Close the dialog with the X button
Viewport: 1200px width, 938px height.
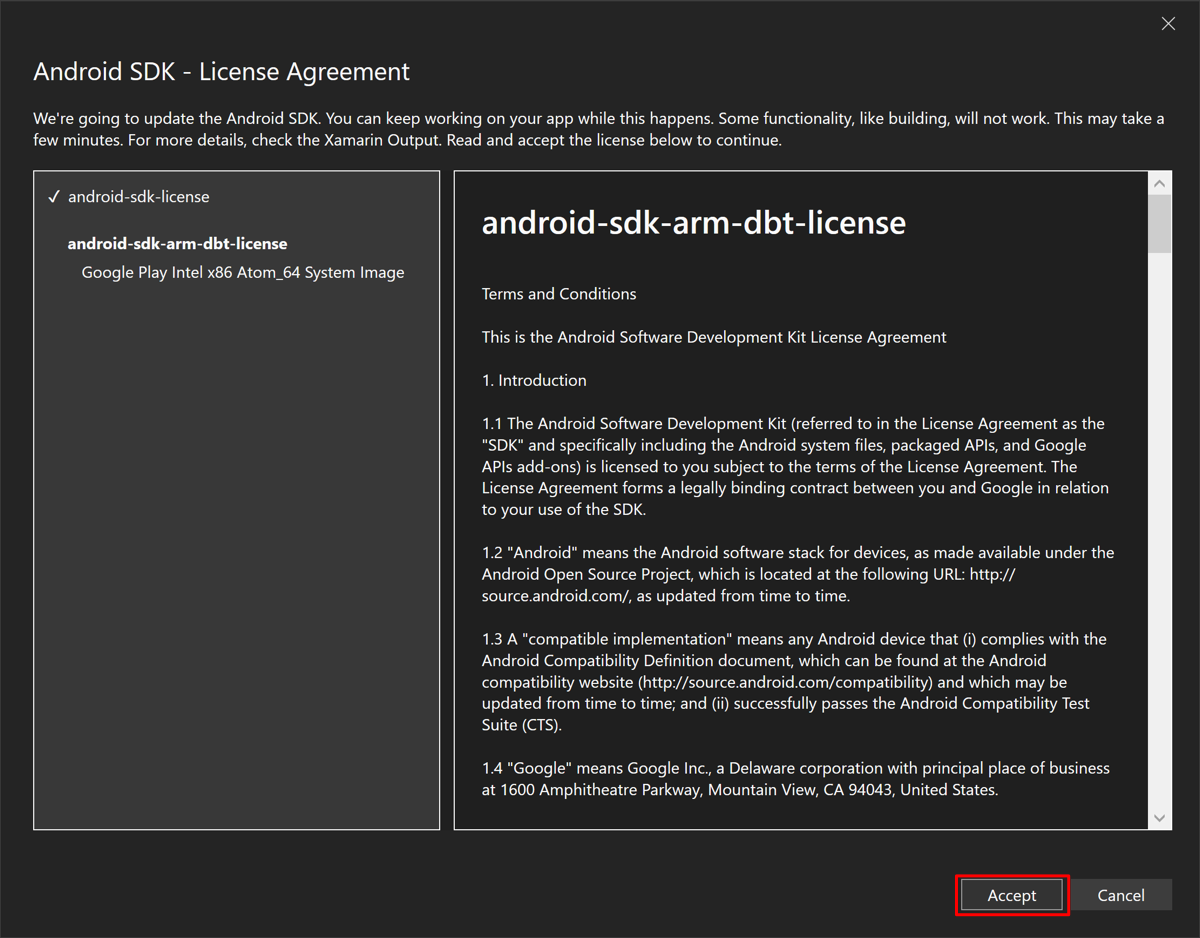1168,23
